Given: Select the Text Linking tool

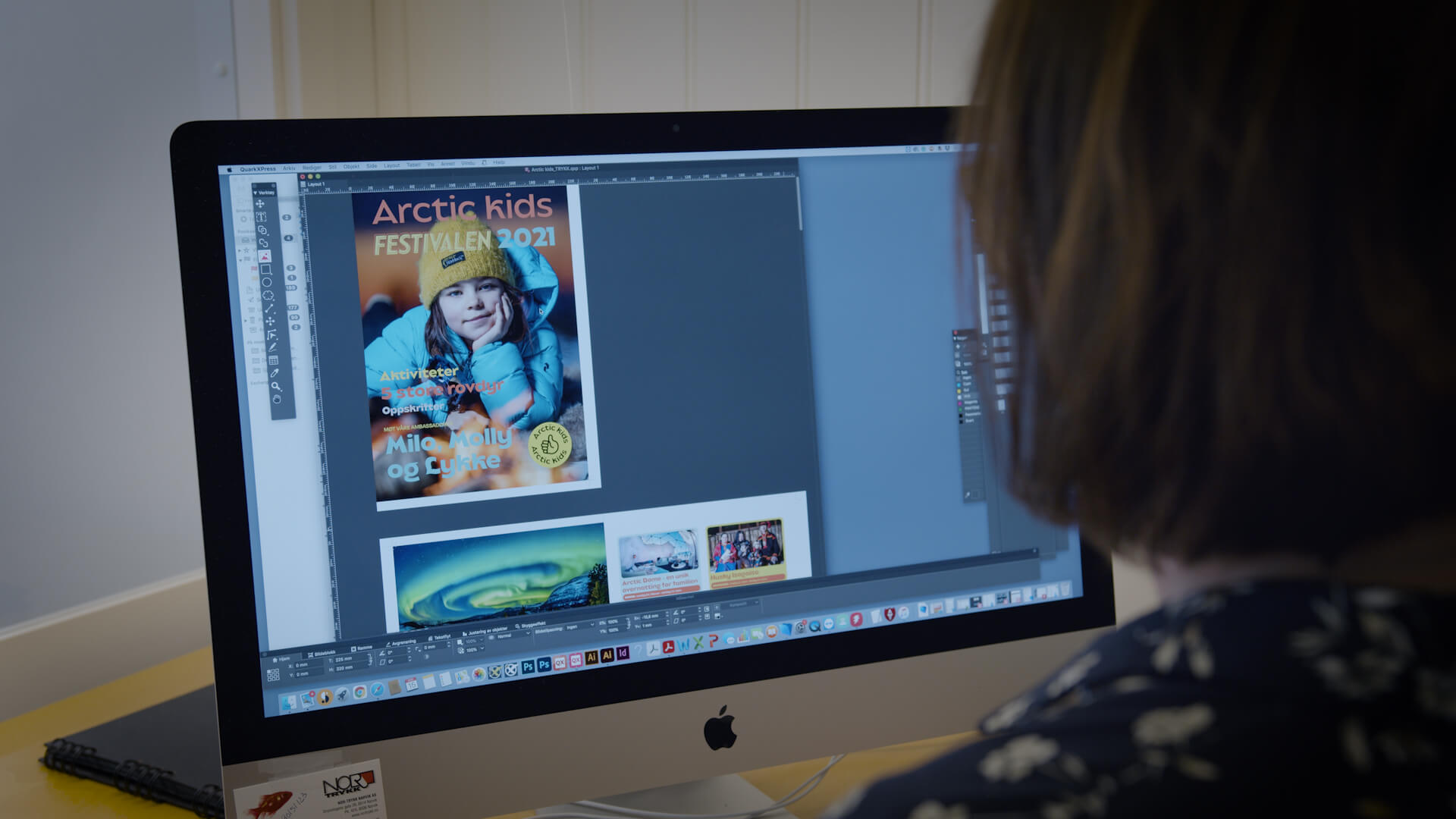Looking at the screenshot, I should (262, 230).
